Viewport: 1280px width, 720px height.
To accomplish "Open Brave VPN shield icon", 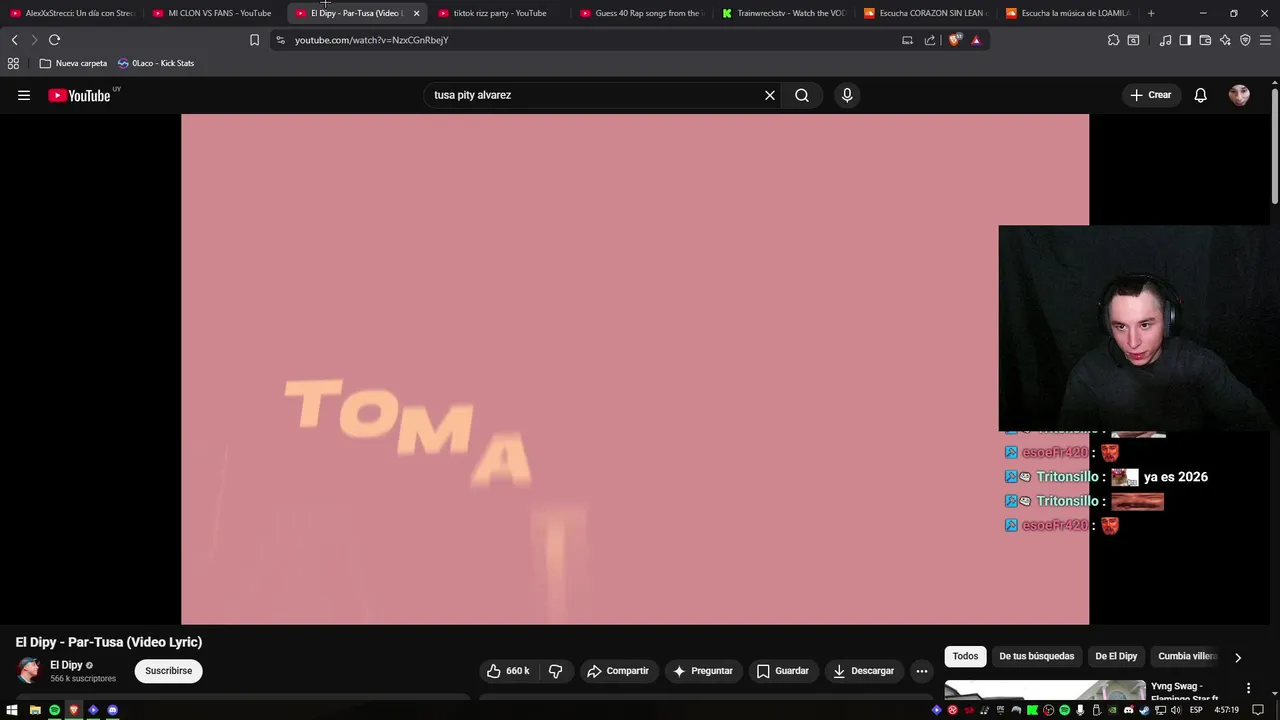I will 1245,40.
